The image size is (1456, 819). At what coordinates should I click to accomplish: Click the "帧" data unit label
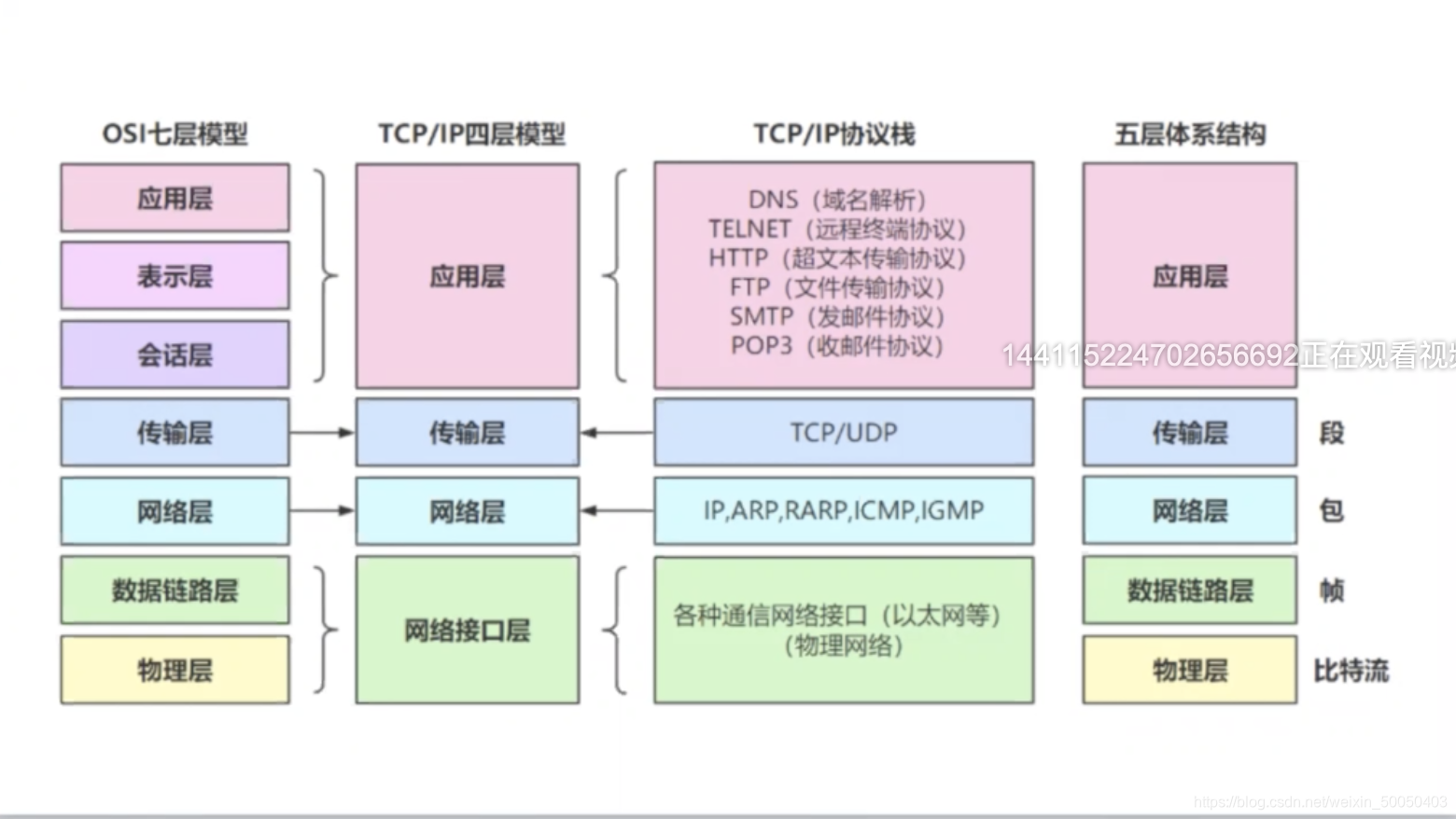tap(1332, 590)
